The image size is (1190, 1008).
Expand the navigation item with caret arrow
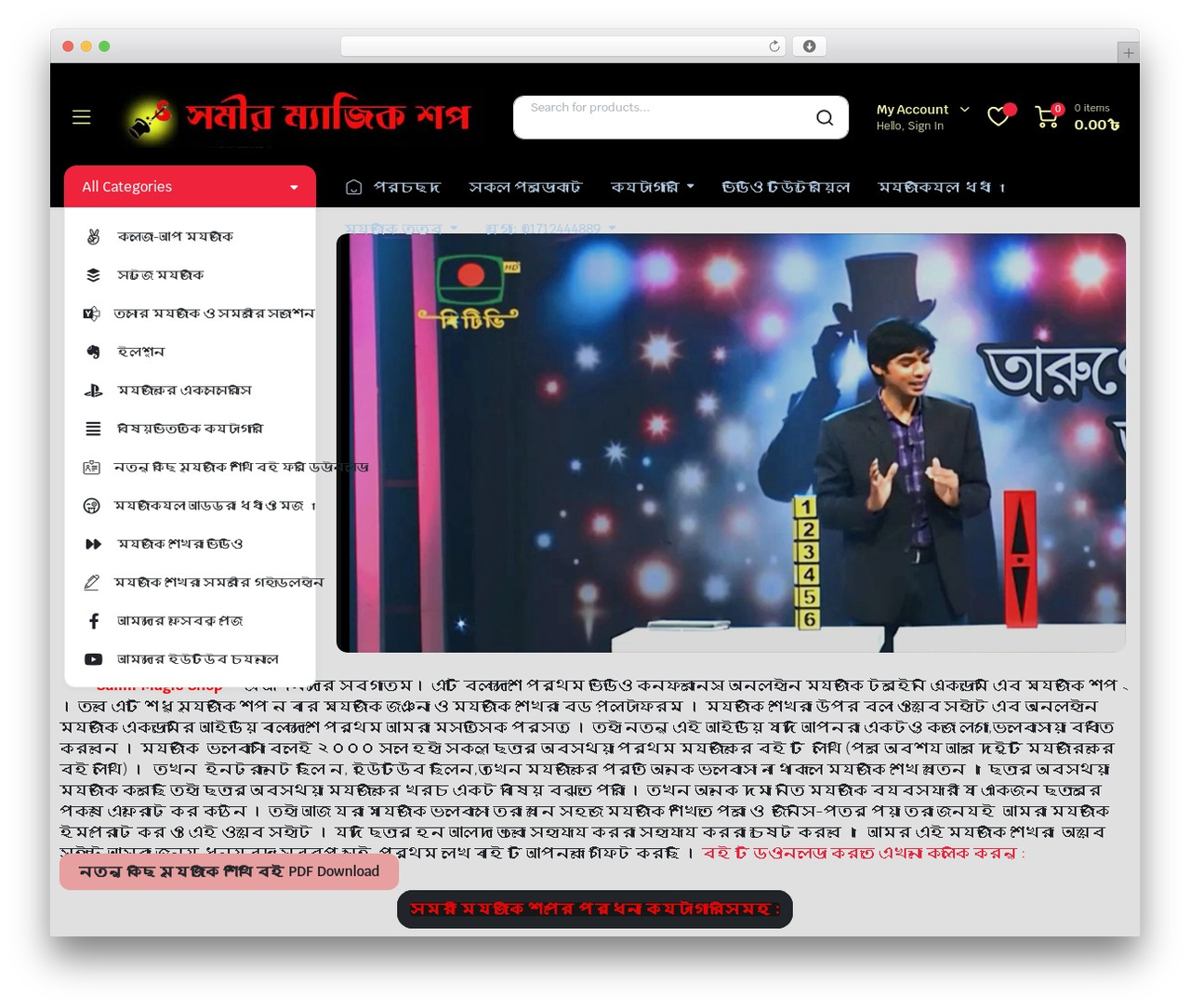pyautogui.click(x=652, y=187)
